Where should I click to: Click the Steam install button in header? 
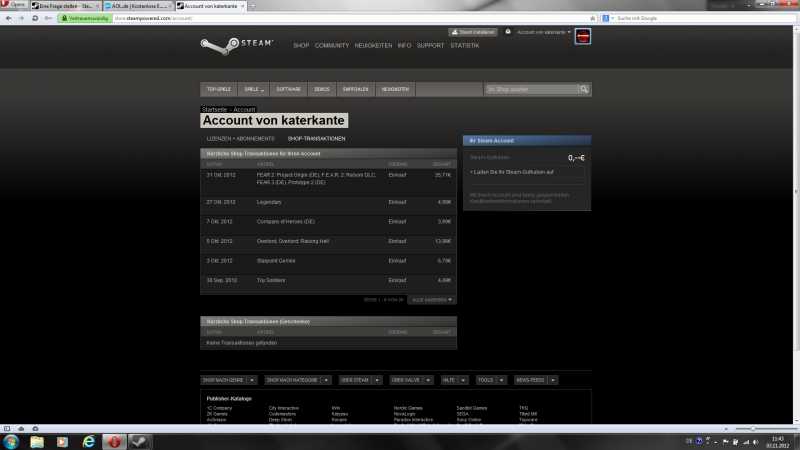coord(473,32)
